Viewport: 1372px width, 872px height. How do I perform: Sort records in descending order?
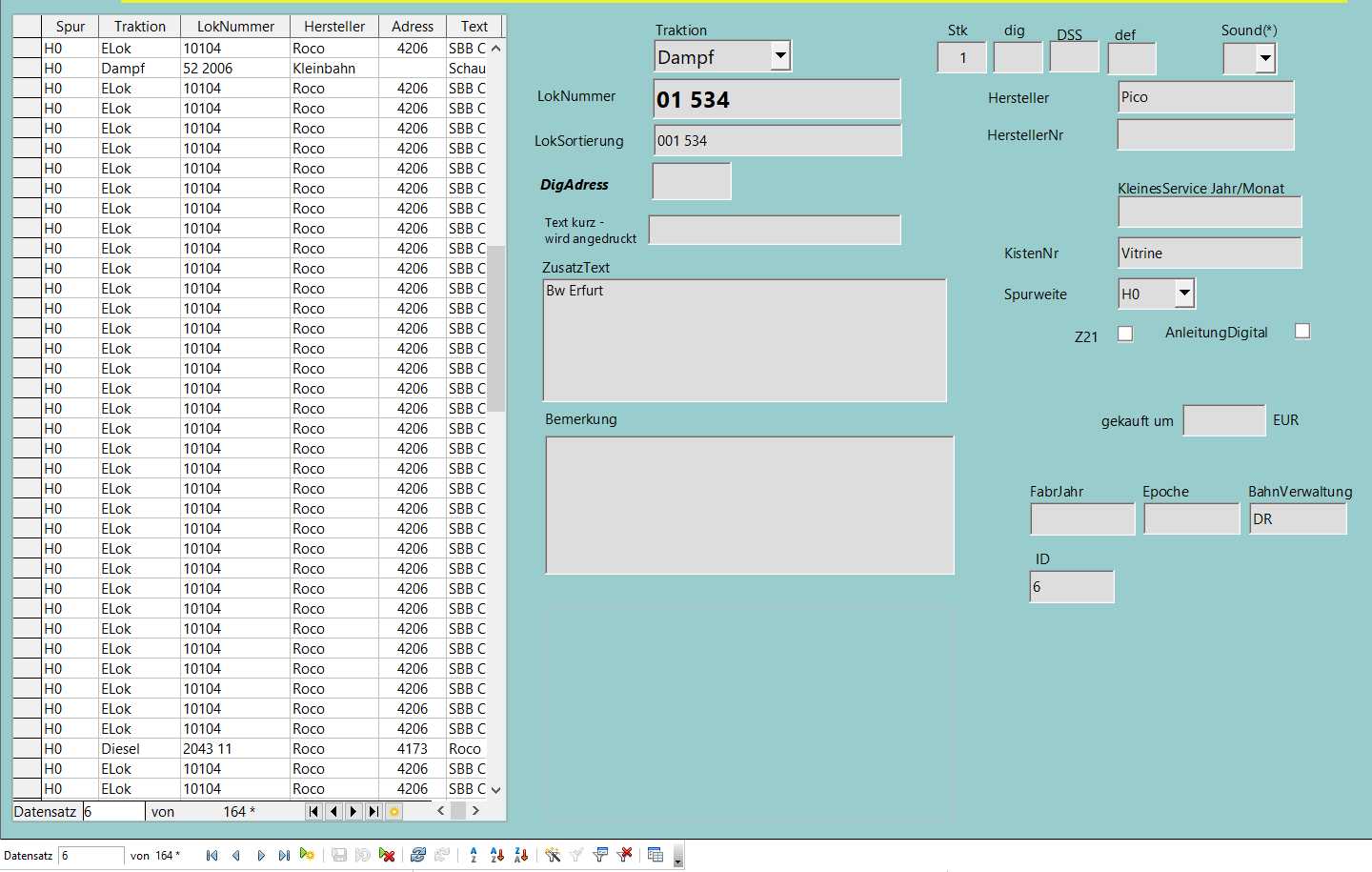pyautogui.click(x=520, y=855)
